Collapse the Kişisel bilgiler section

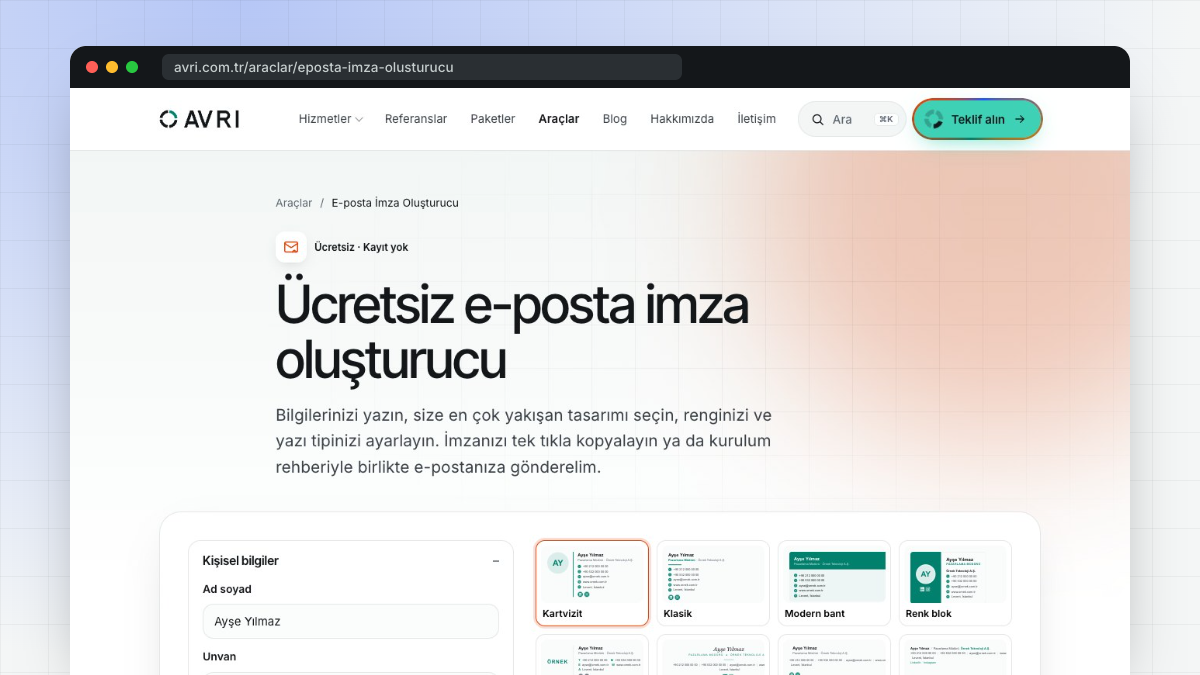[x=496, y=561]
